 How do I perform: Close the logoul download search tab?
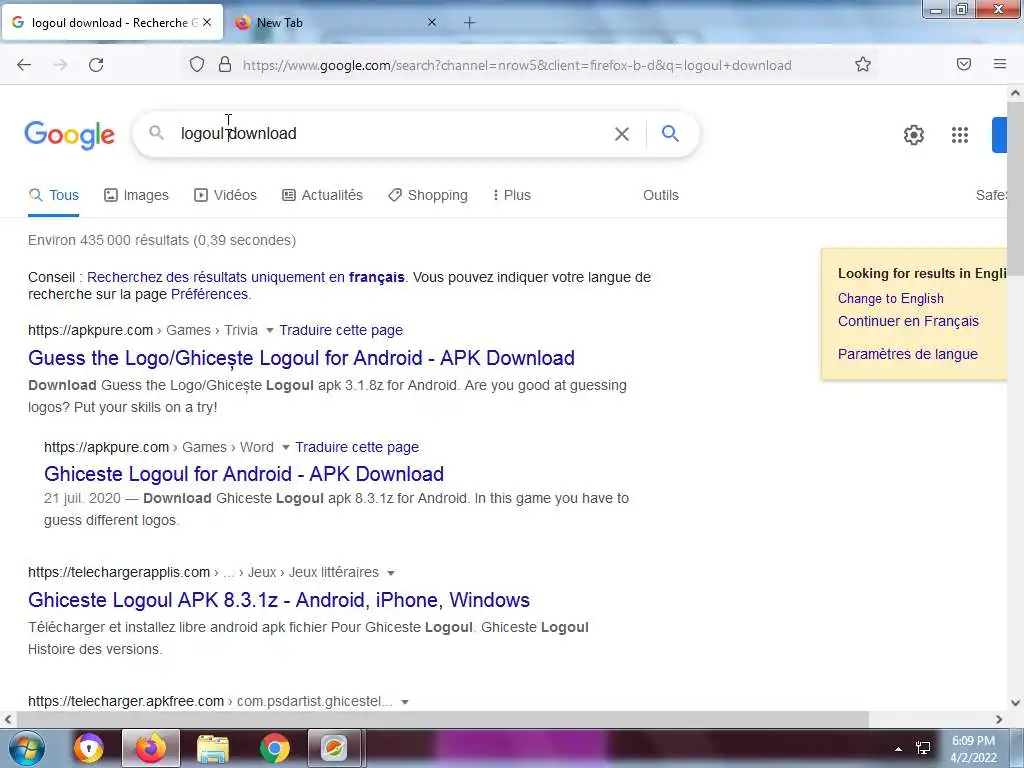(x=207, y=22)
